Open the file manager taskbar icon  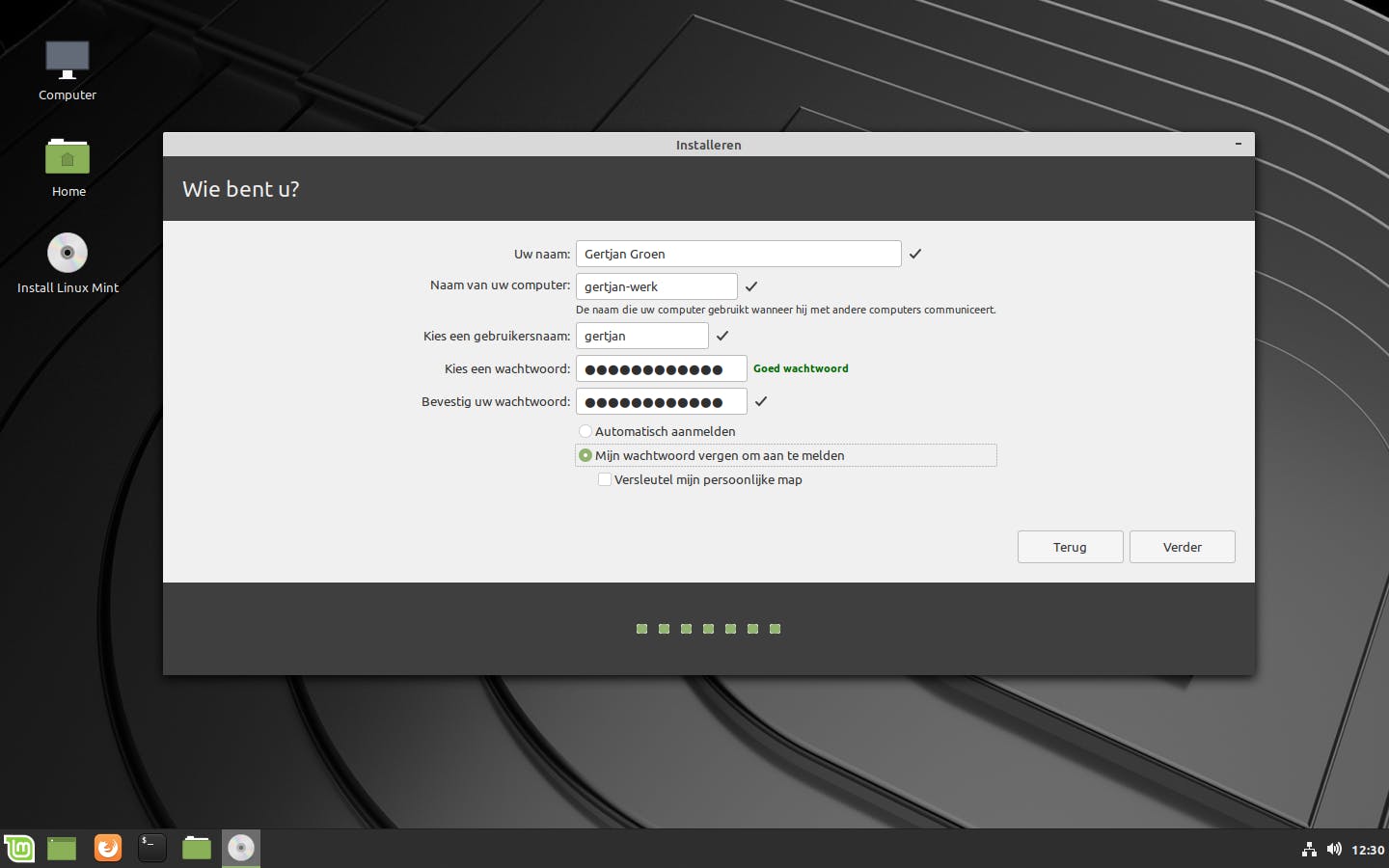[197, 848]
